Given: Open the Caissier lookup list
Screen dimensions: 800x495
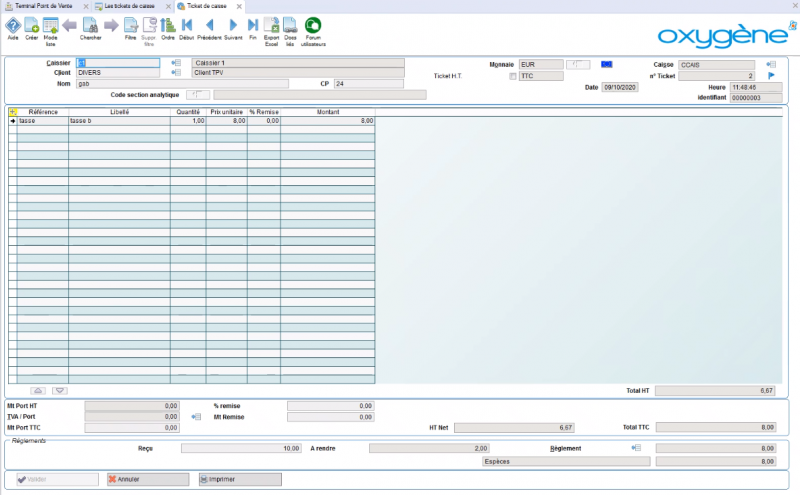Looking at the screenshot, I should click(175, 63).
